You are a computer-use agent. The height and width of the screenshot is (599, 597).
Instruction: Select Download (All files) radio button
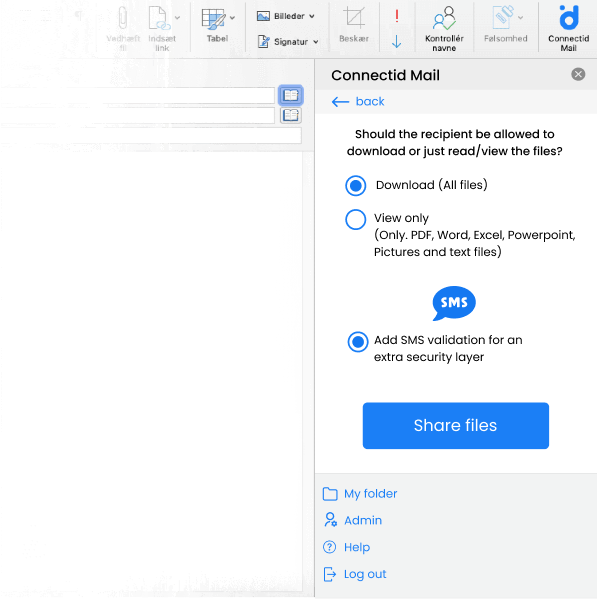356,186
